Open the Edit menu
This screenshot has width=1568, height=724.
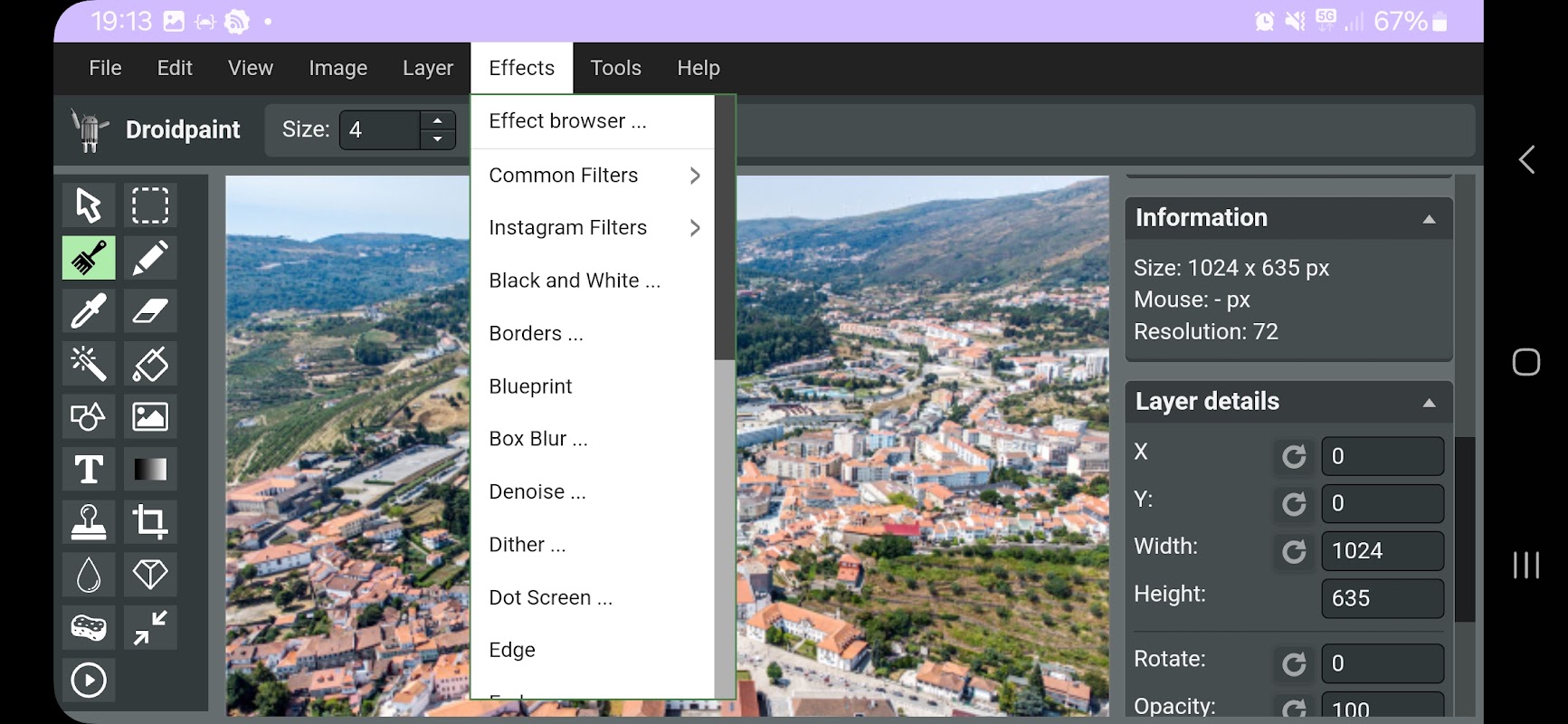[x=175, y=68]
